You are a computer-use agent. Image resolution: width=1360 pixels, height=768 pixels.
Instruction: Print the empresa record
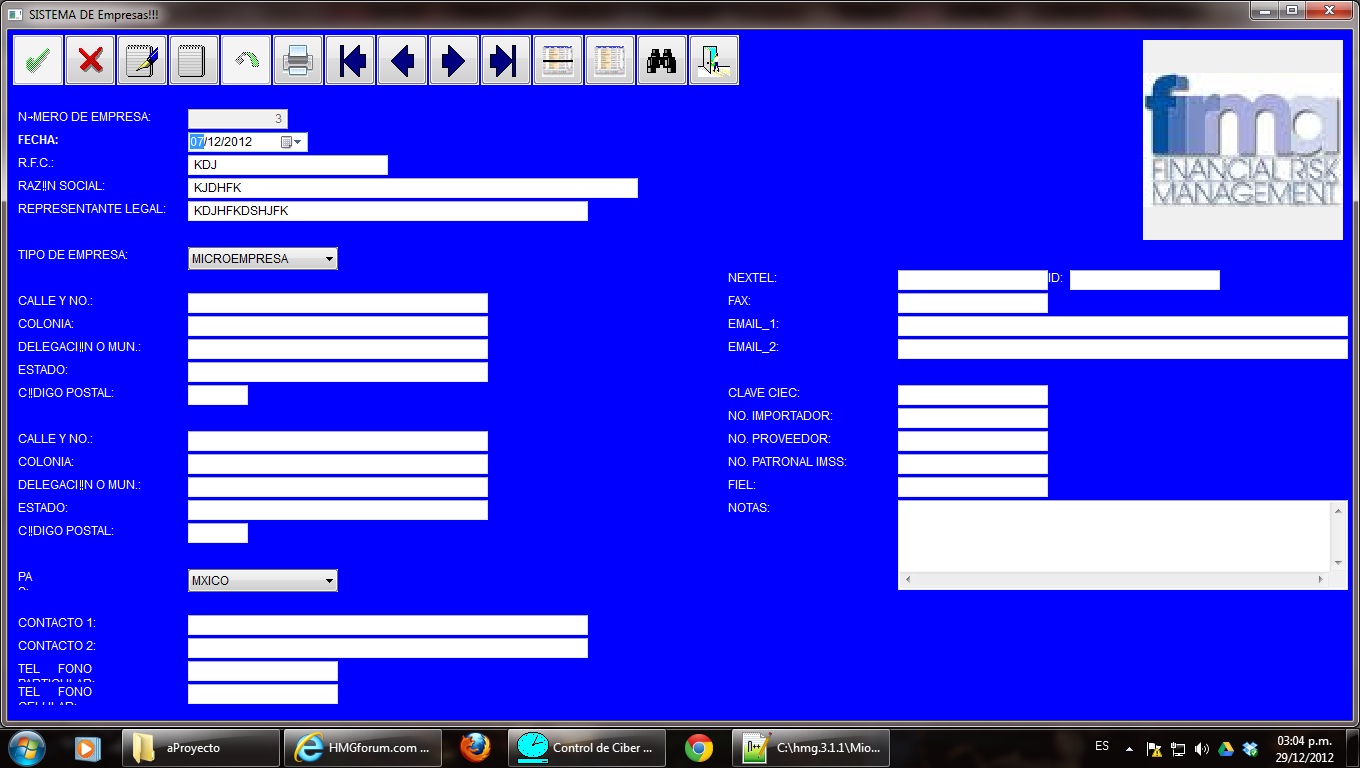(x=297, y=60)
